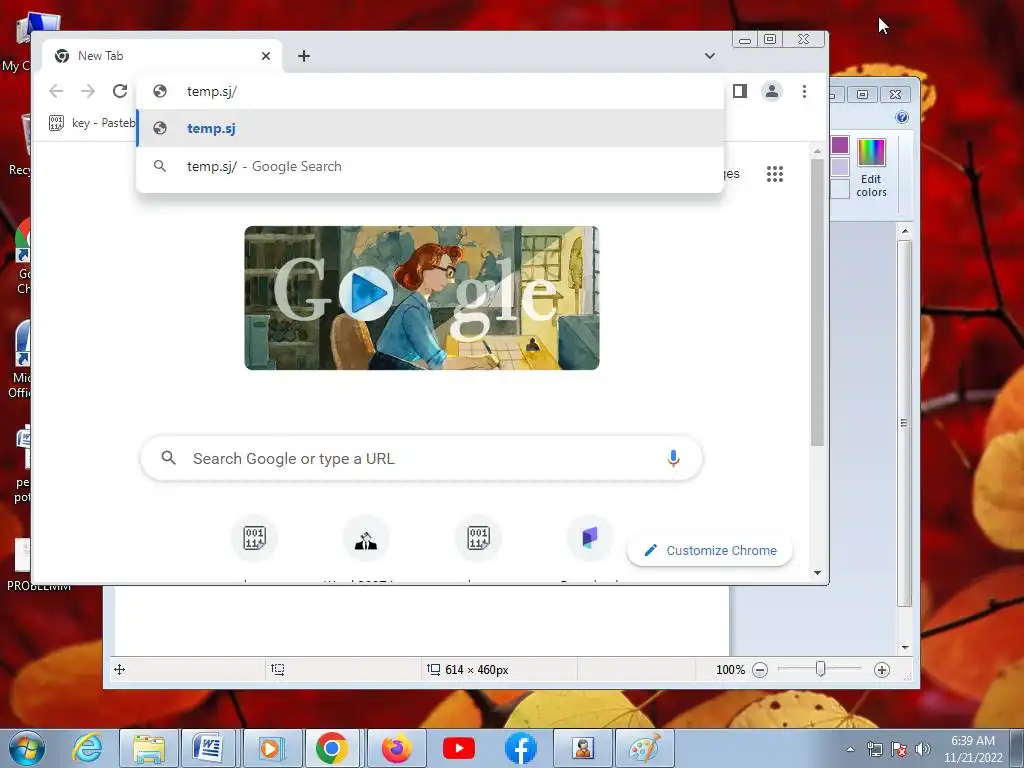Show hidden tray icons arrow
Viewport: 1024px width, 768px height.
pos(850,749)
